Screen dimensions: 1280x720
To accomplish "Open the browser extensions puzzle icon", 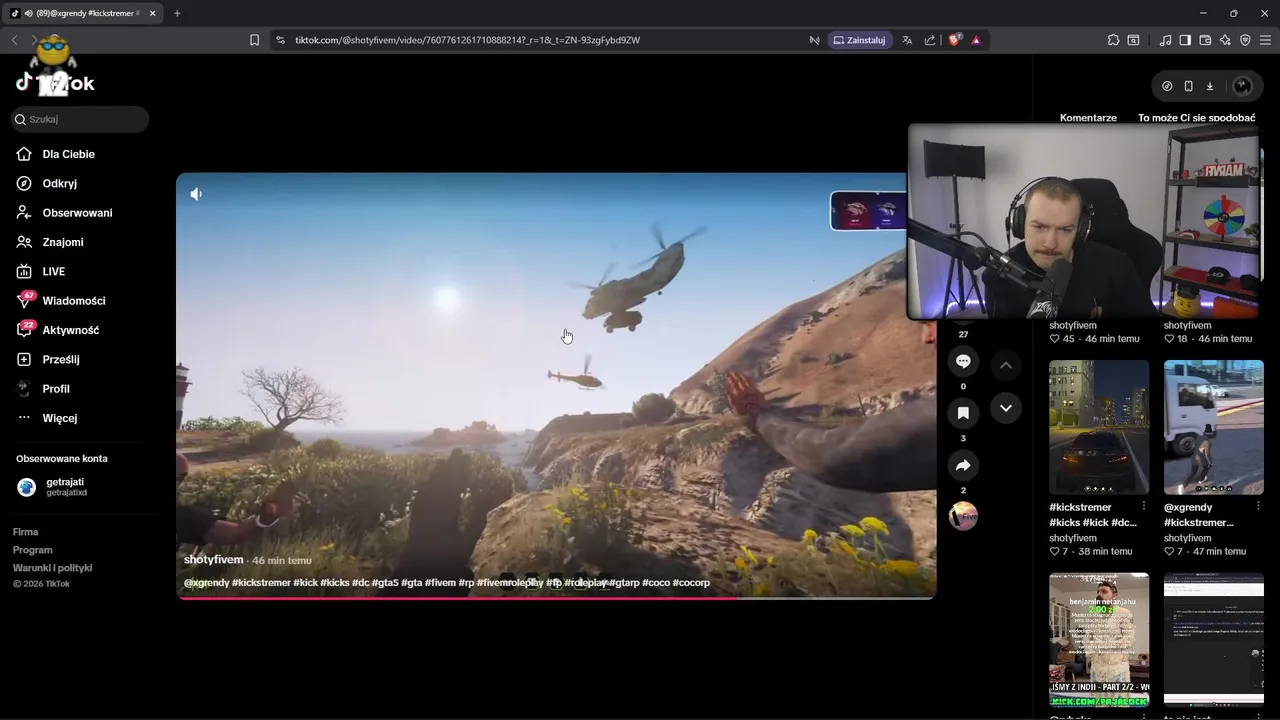I will click(1113, 40).
